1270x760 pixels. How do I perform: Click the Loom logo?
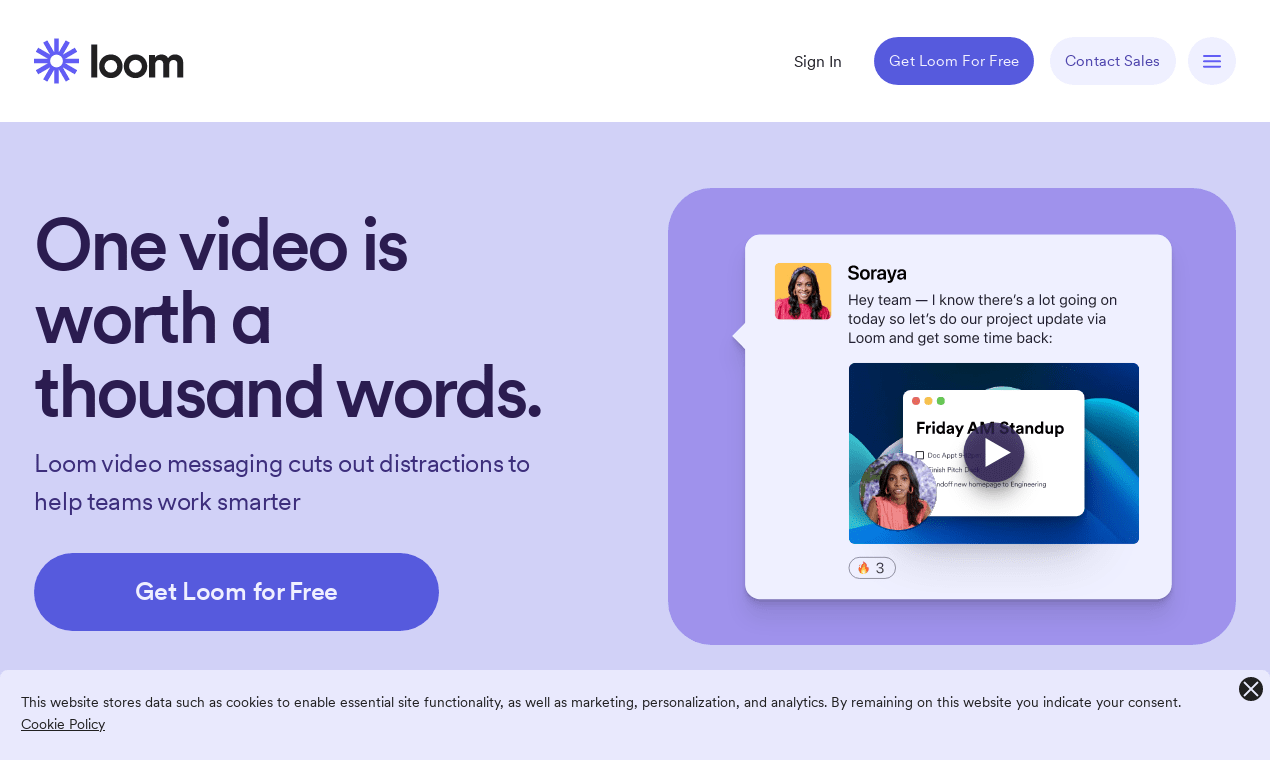coord(109,61)
